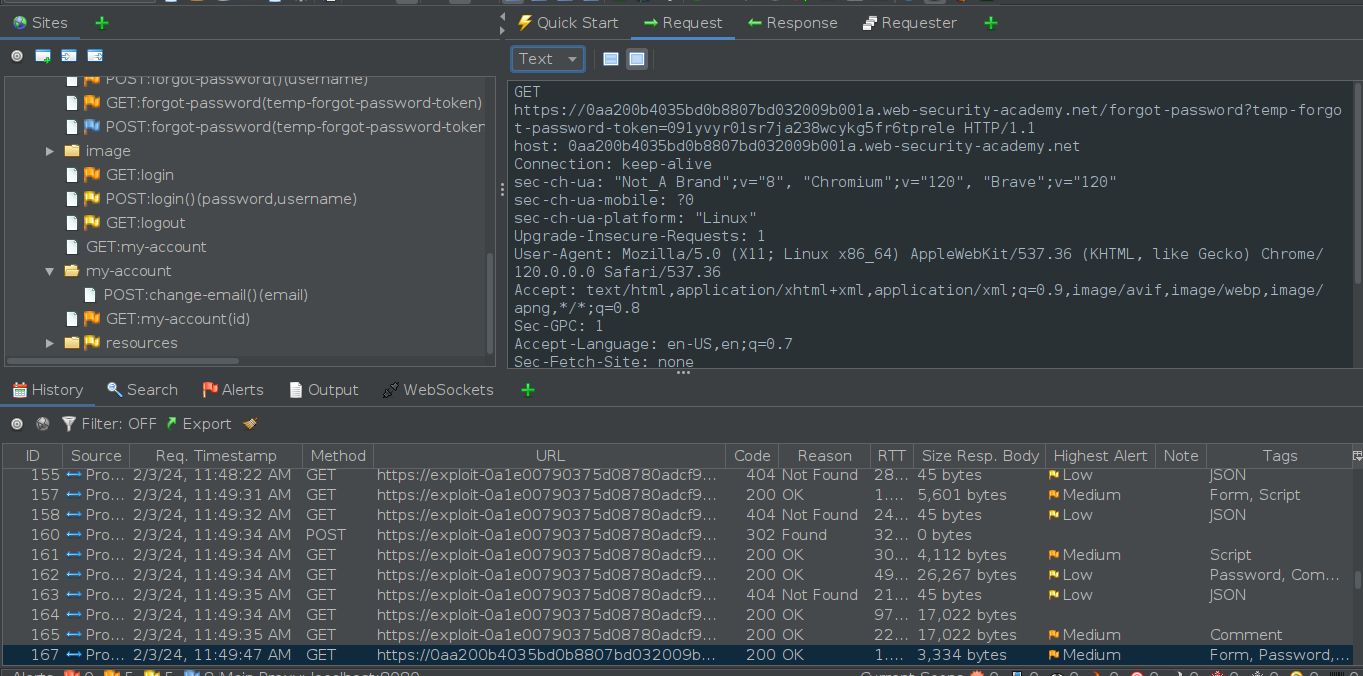Click the broom icon to clear history
Viewport: 1363px width, 676px height.
(250, 424)
